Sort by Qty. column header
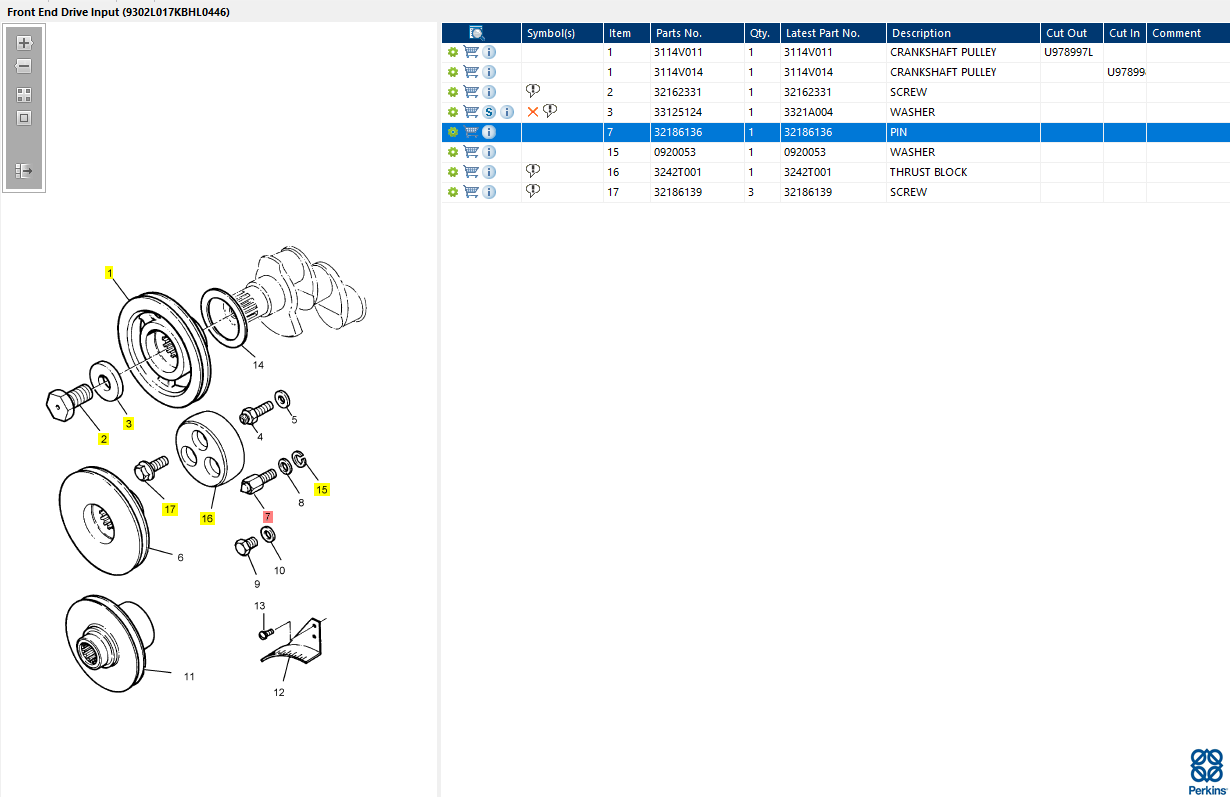This screenshot has width=1230, height=797. click(x=762, y=33)
